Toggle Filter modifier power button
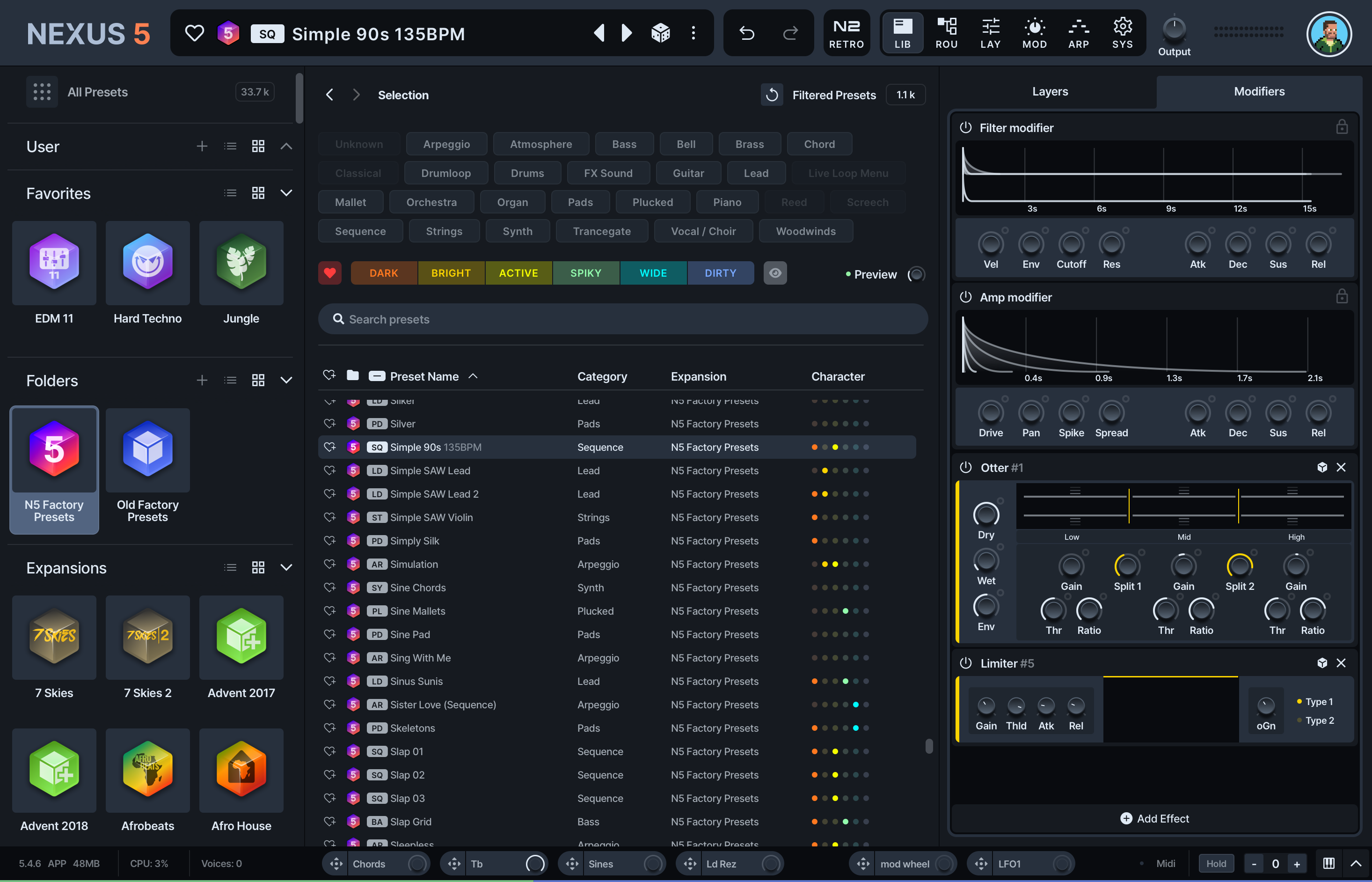This screenshot has height=882, width=1372. tap(966, 127)
